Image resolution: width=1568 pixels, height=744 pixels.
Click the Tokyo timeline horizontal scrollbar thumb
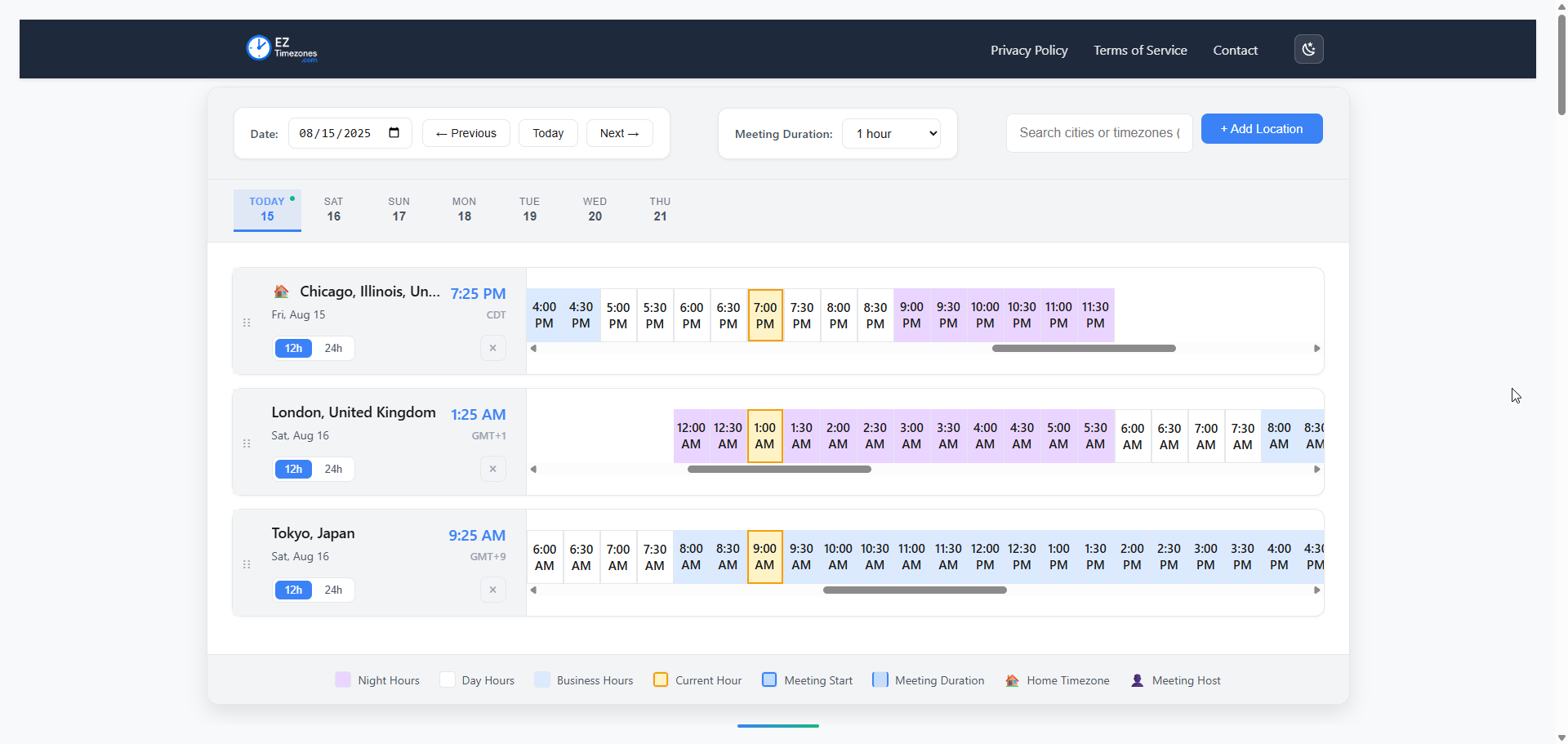915,590
